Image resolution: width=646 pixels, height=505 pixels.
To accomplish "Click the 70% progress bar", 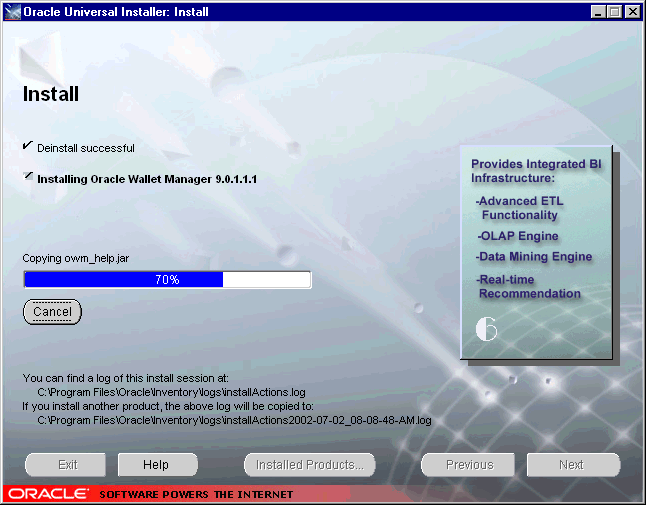I will click(x=168, y=280).
